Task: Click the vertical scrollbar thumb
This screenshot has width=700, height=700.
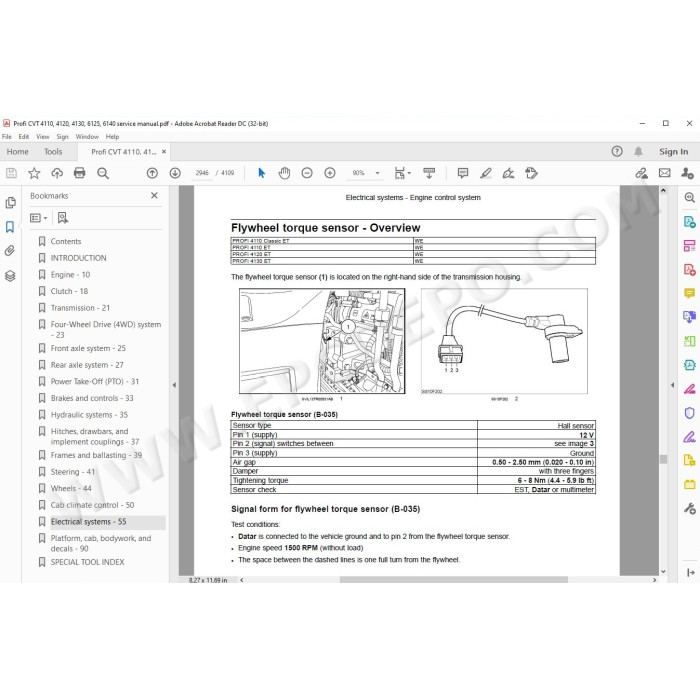Action: pos(663,459)
